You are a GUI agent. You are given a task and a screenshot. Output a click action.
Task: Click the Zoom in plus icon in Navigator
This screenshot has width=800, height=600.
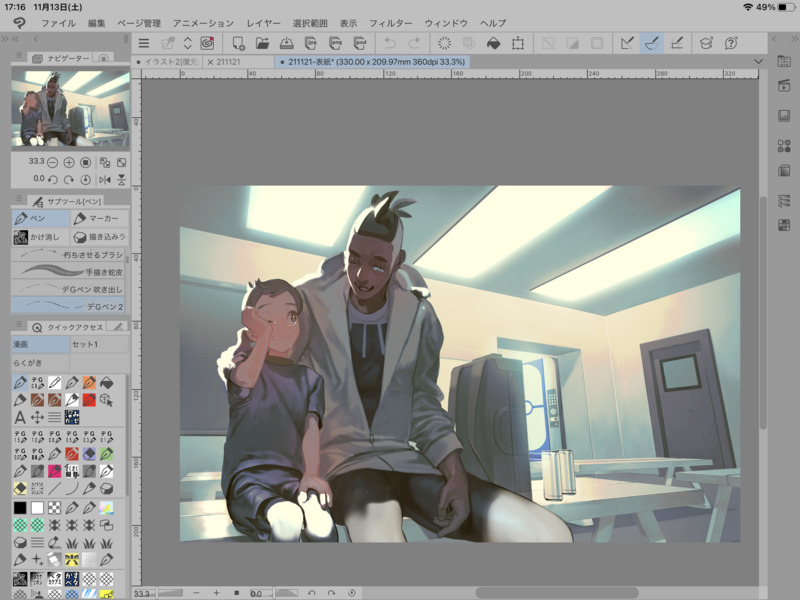pyautogui.click(x=69, y=162)
